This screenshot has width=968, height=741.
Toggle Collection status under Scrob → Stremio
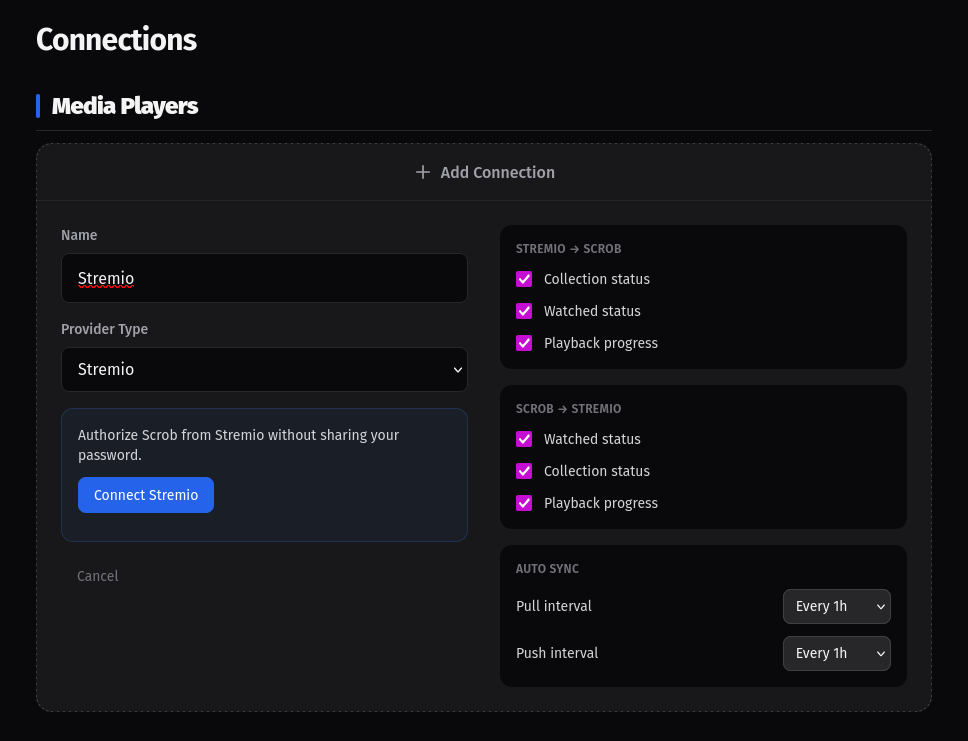524,471
